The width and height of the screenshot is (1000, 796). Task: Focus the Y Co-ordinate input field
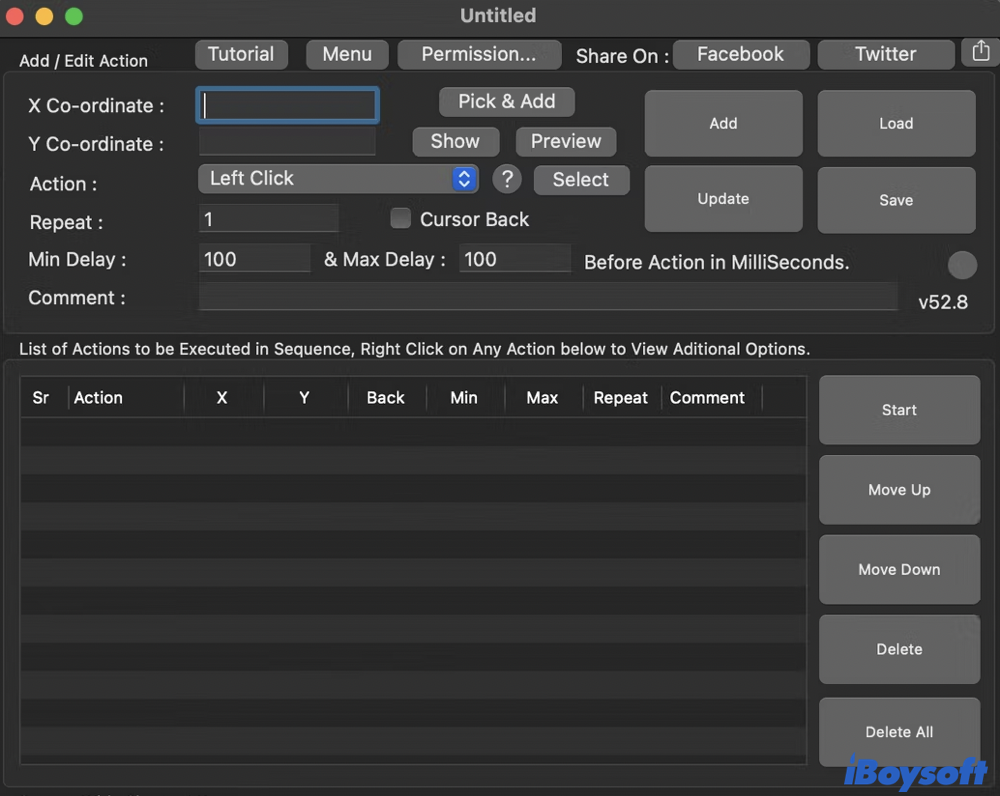click(288, 142)
